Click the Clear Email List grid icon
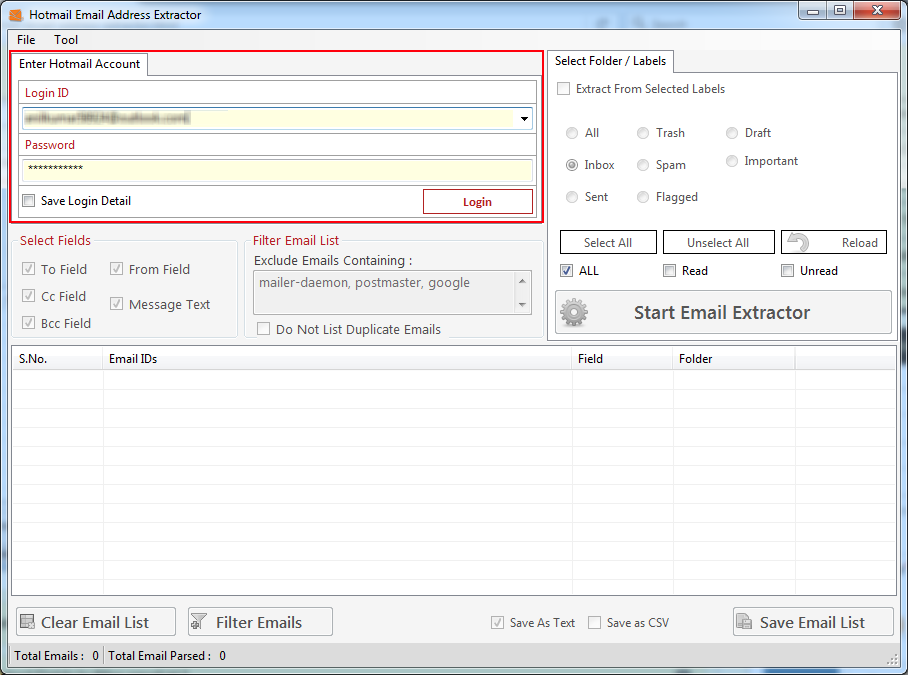This screenshot has width=908, height=675. tap(27, 622)
